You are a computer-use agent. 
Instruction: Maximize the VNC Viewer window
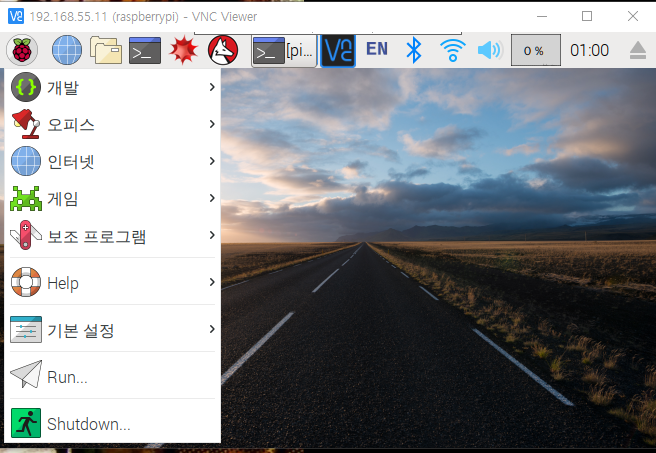(x=587, y=16)
